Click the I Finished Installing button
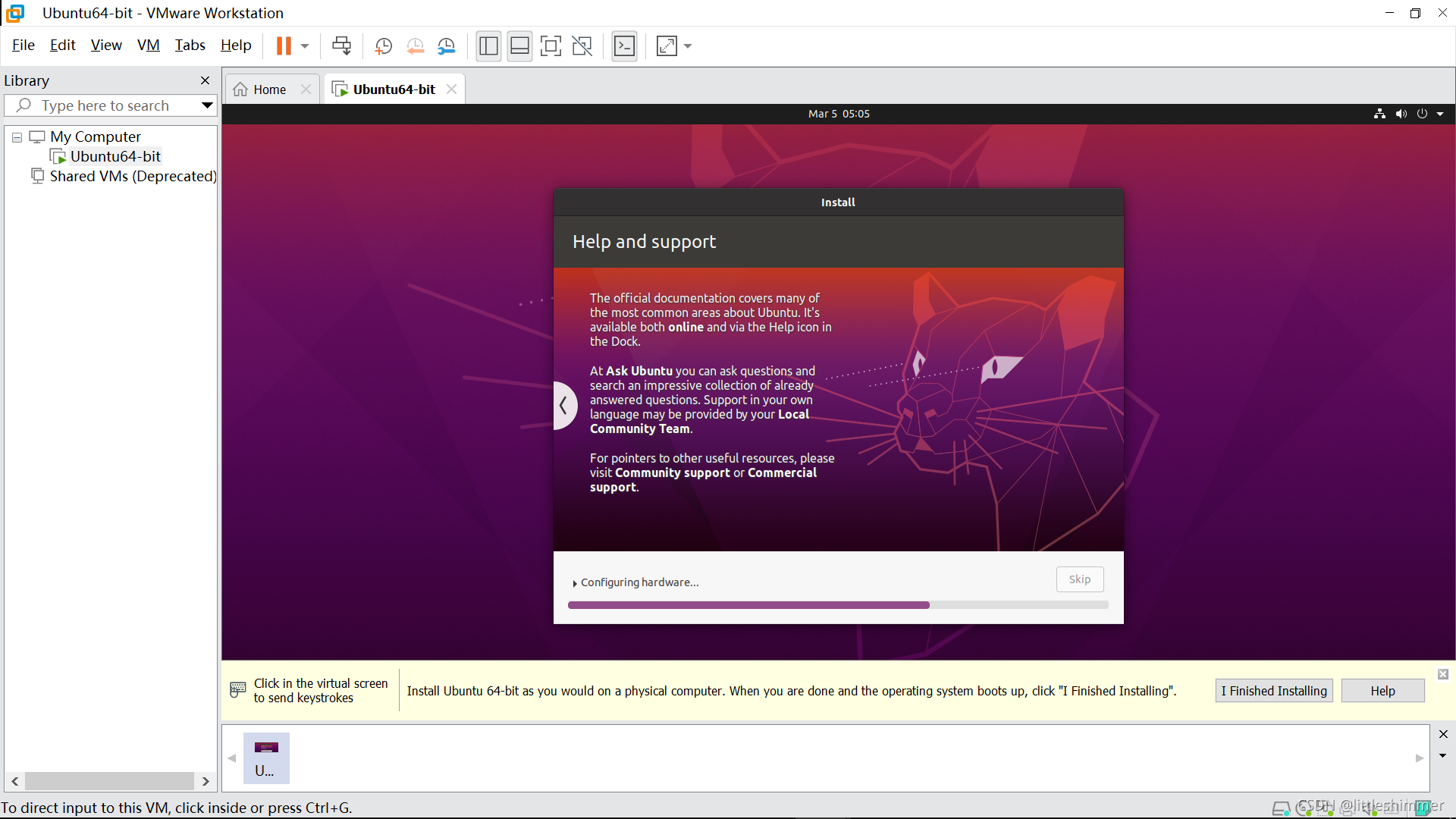 (x=1273, y=691)
